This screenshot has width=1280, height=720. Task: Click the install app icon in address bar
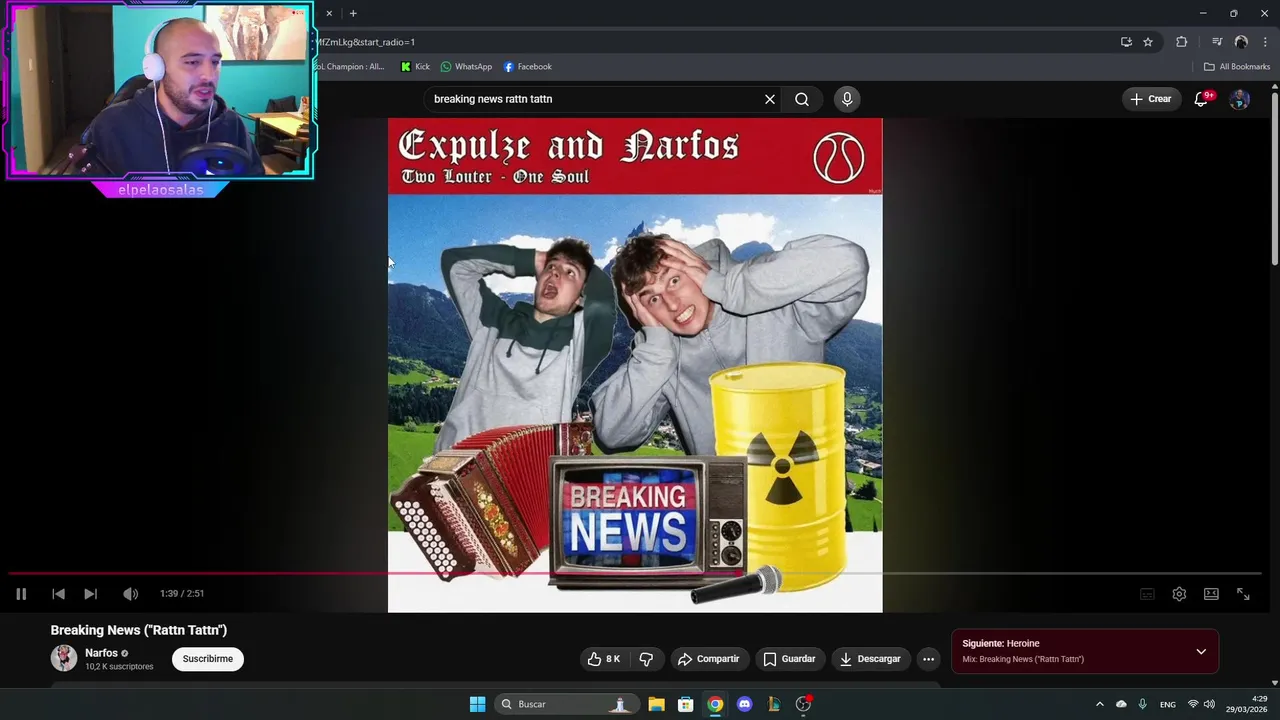(x=1126, y=42)
